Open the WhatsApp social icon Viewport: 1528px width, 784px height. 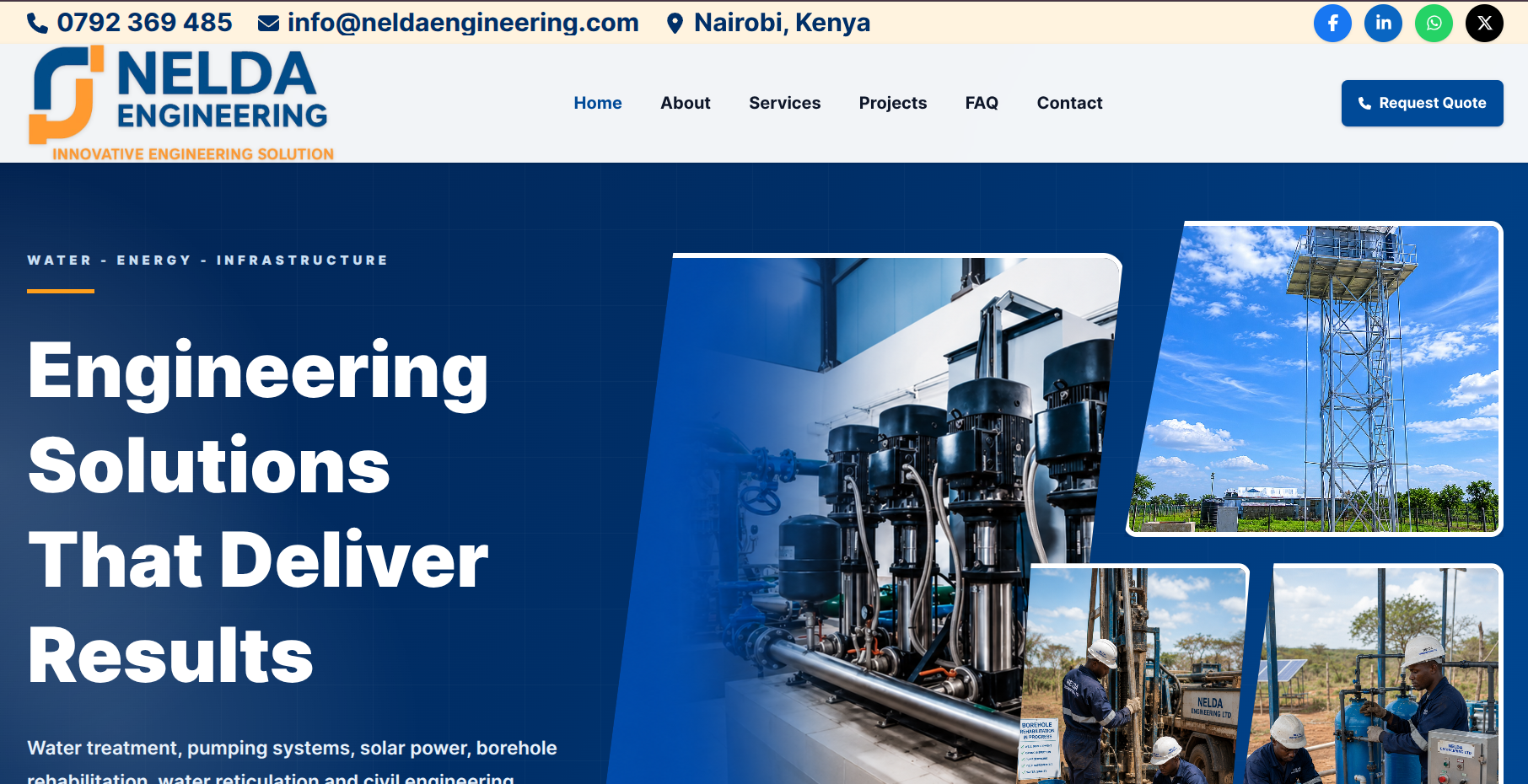[1434, 23]
